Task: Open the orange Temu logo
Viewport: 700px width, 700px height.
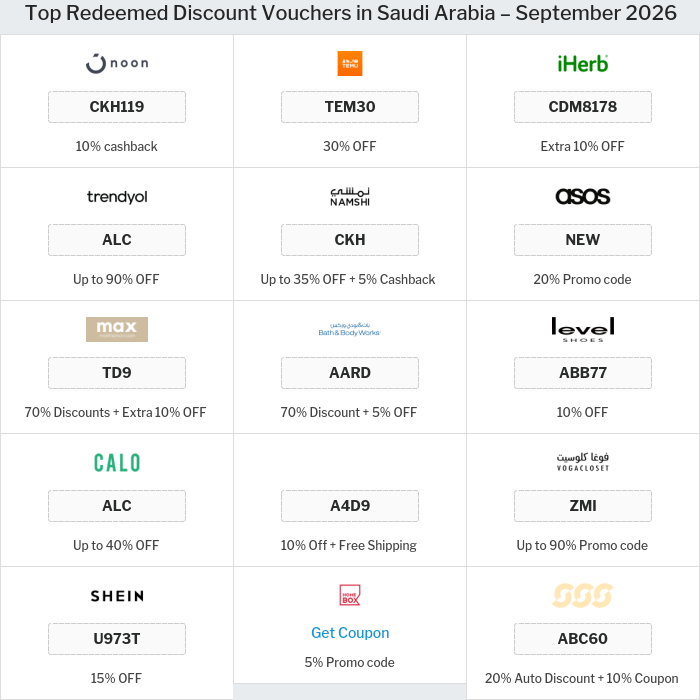Action: point(350,63)
